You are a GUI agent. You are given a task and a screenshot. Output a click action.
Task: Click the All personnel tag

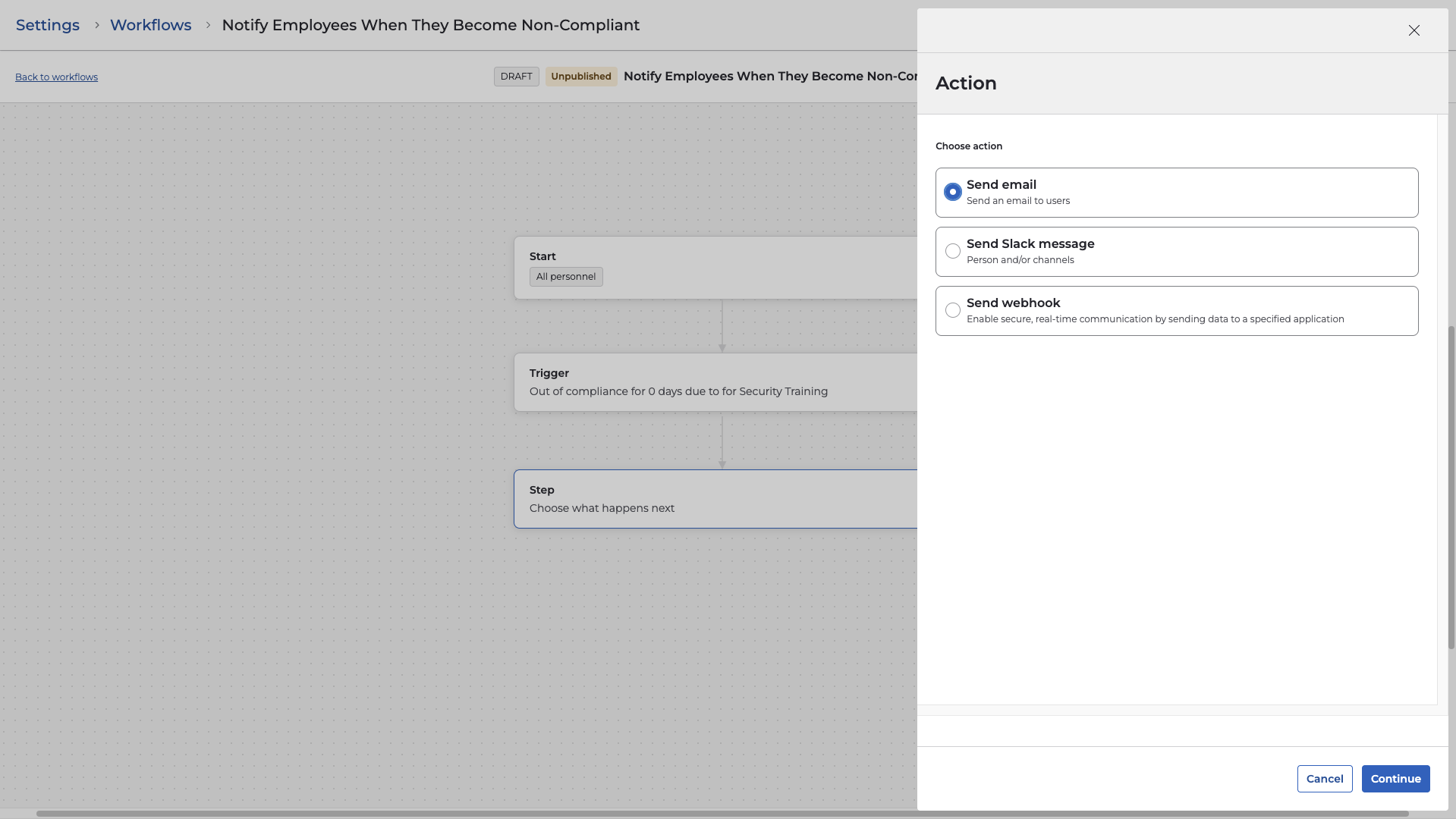tap(566, 277)
